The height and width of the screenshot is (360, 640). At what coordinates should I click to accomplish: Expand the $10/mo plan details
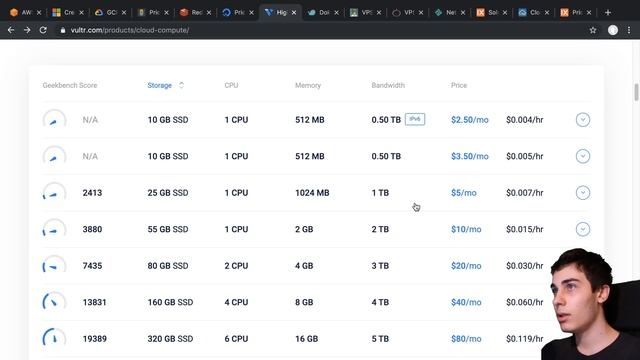[583, 229]
